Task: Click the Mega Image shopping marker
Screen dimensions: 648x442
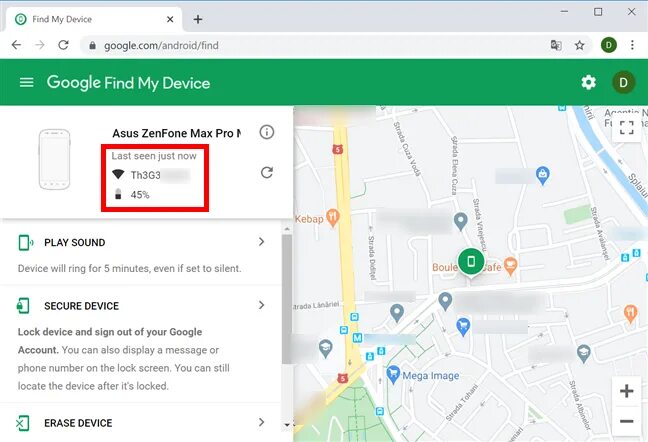Action: (x=393, y=375)
